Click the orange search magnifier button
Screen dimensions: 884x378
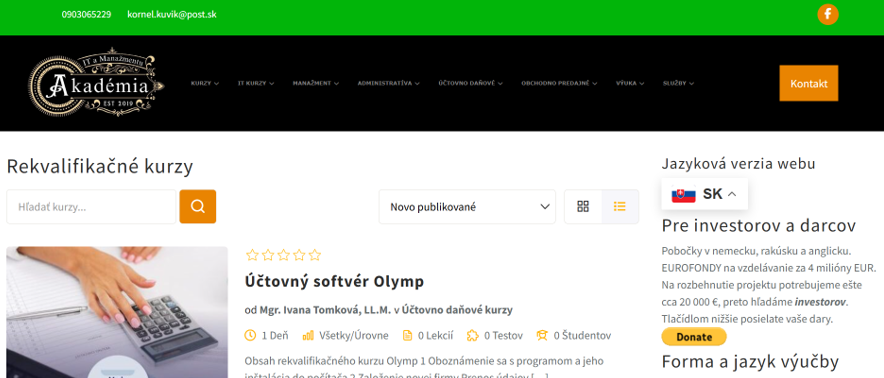pos(198,206)
